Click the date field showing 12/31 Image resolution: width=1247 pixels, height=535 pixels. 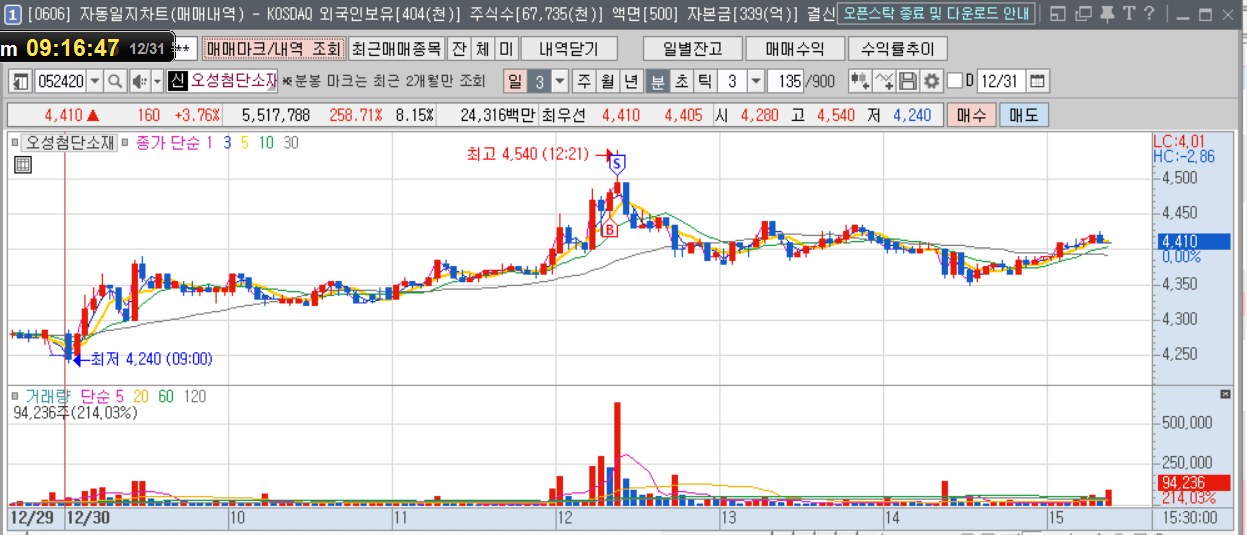click(1000, 81)
